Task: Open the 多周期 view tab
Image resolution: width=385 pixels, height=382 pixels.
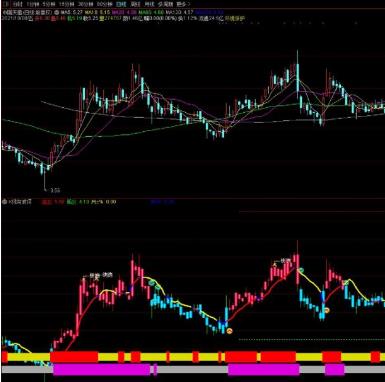Action: 165,4
